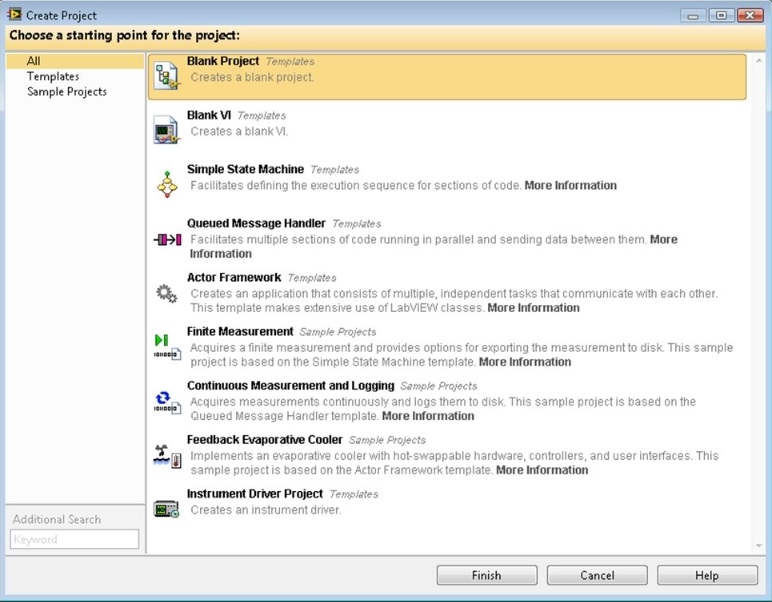
Task: Open More Information link for Actor Framework
Action: (x=533, y=308)
